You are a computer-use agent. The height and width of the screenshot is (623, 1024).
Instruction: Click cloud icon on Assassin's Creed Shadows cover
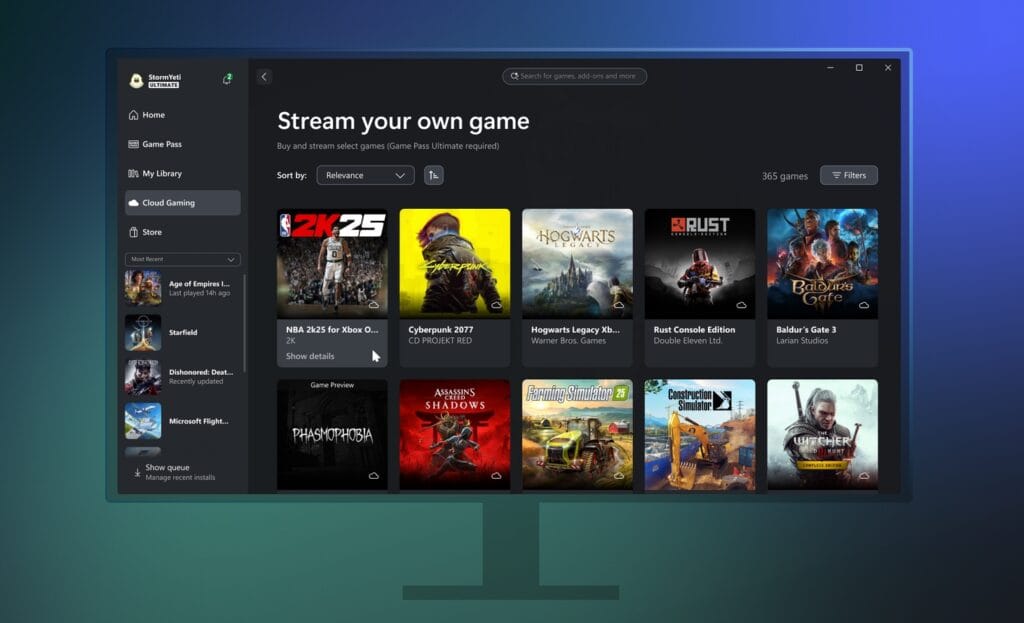point(496,475)
